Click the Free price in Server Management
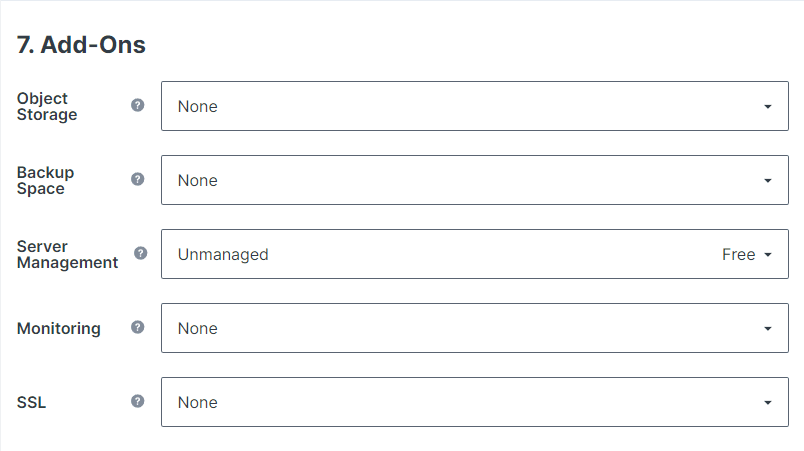Screen dimensions: 804x451 tap(738, 254)
